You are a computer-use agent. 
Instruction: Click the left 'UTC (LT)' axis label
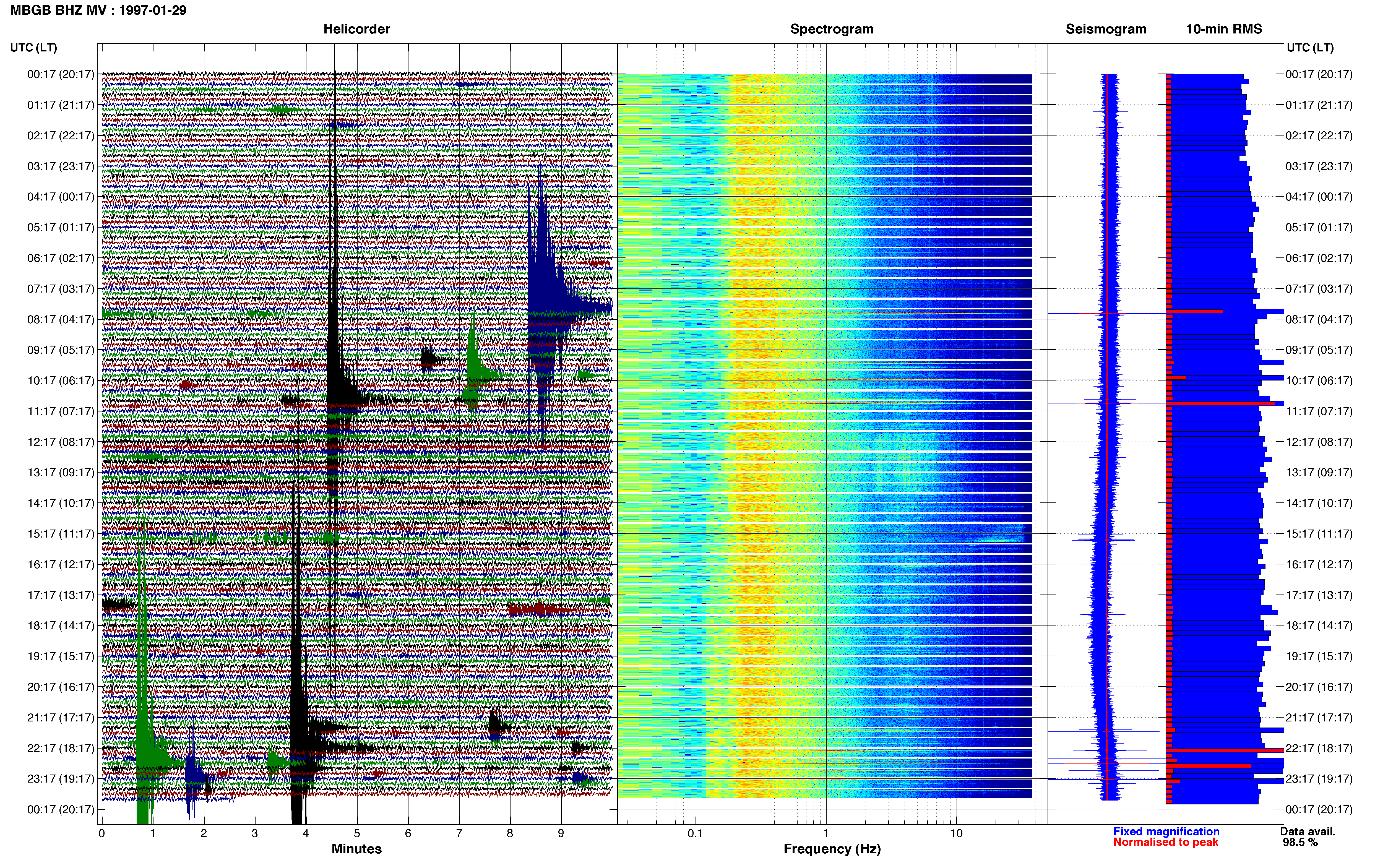click(33, 48)
